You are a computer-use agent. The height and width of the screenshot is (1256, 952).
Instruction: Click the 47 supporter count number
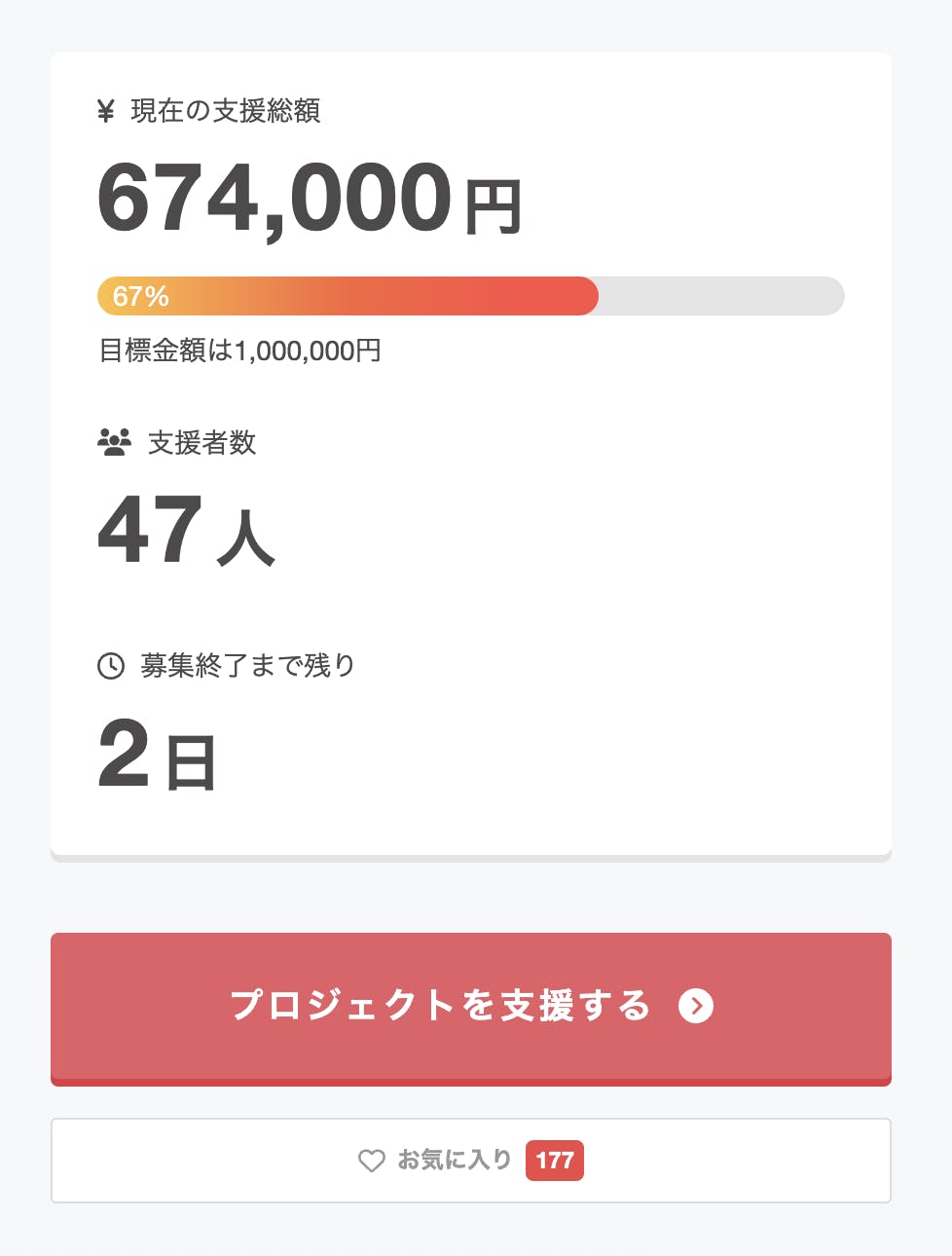(x=150, y=530)
